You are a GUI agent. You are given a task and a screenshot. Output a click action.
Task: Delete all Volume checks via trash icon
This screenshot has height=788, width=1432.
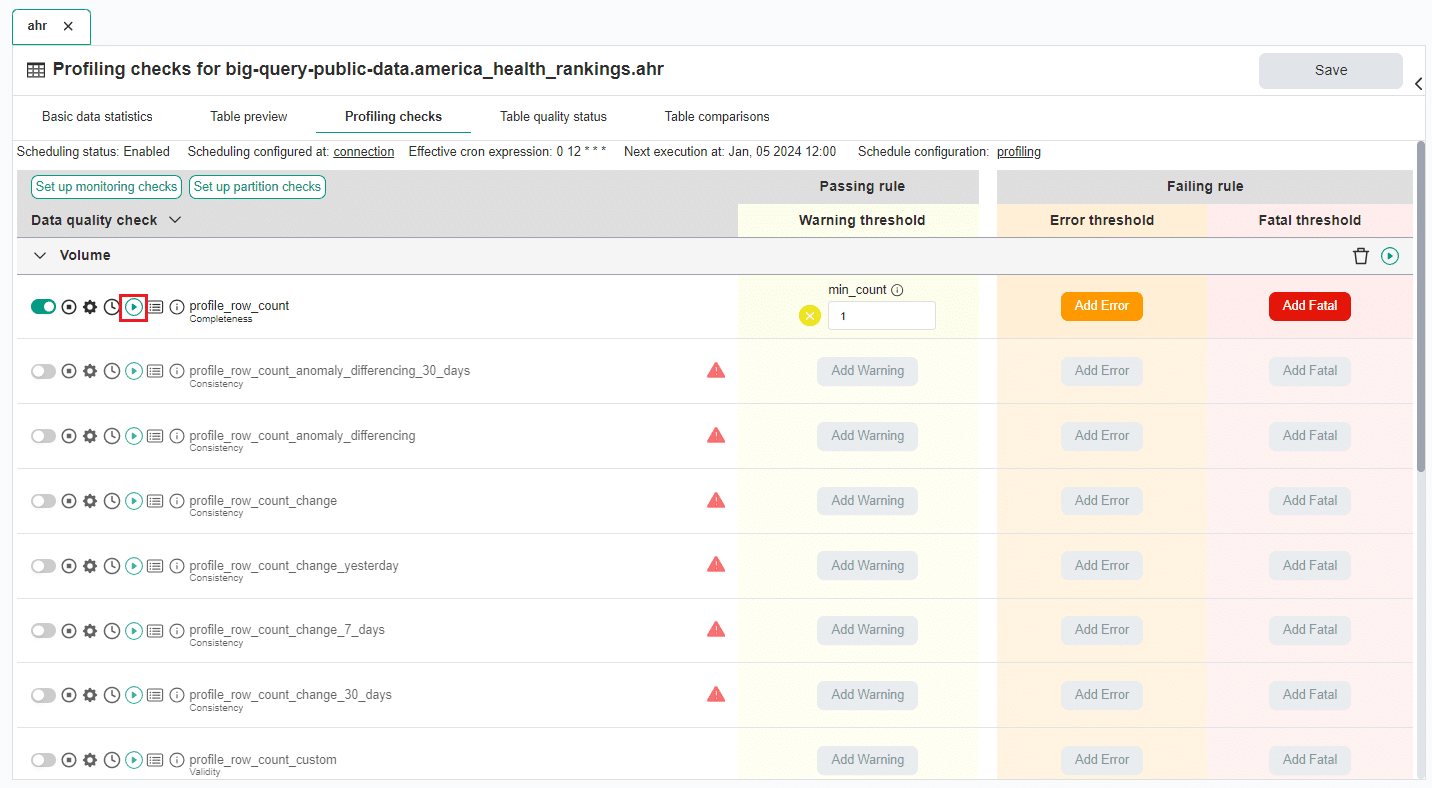tap(1361, 255)
